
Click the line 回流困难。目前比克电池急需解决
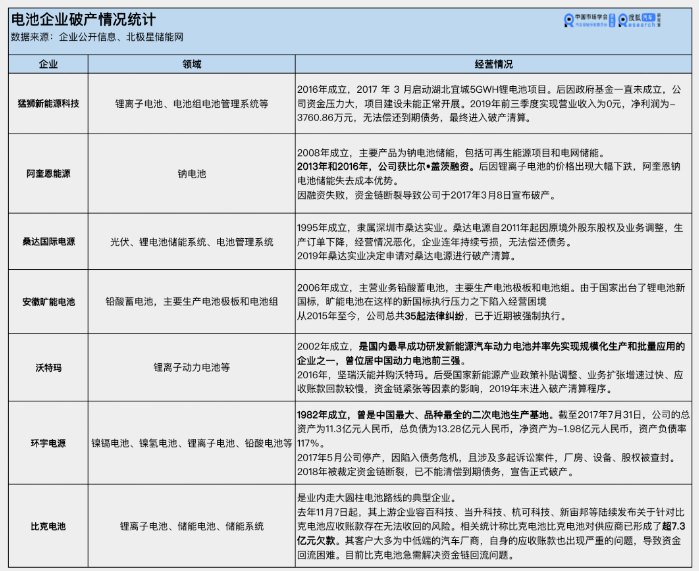(406, 555)
